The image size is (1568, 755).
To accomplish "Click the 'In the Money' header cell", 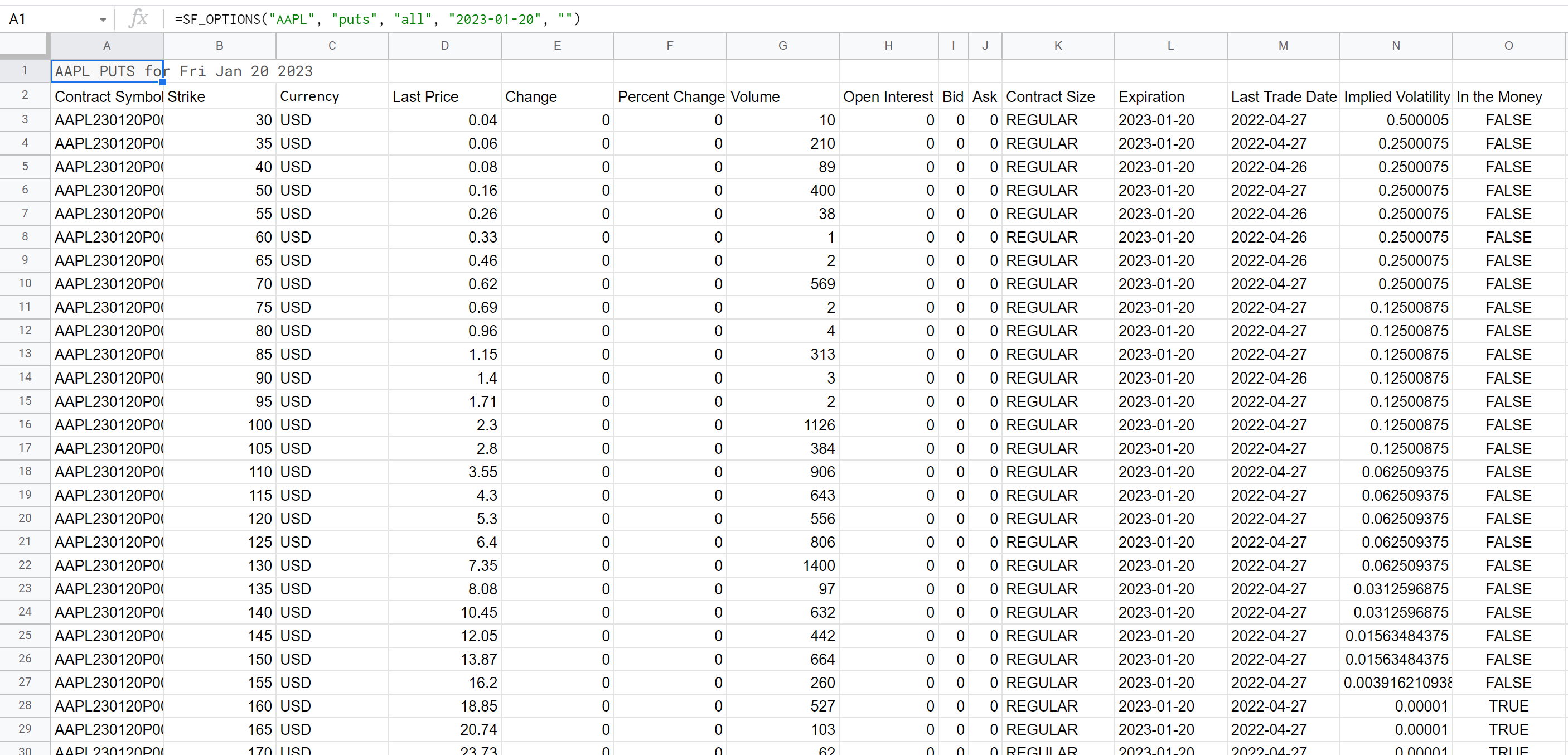I will (1508, 96).
